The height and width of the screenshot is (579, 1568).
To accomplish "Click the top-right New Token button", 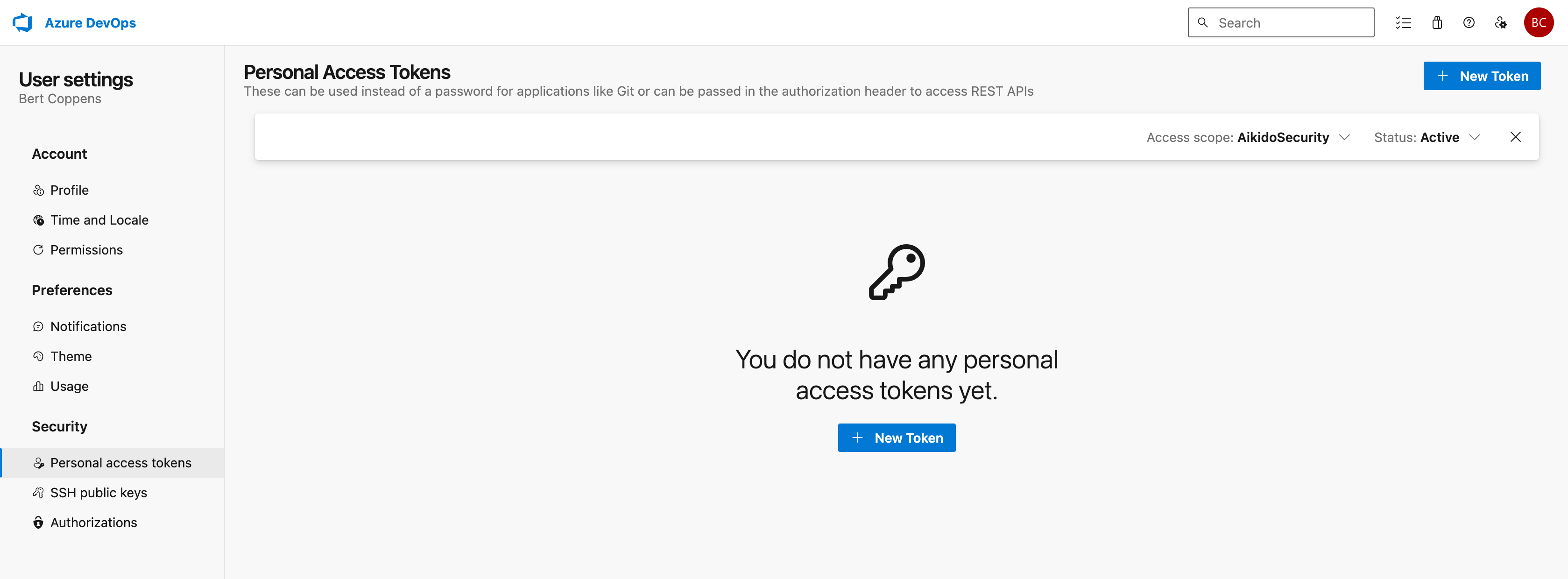I will click(1482, 76).
